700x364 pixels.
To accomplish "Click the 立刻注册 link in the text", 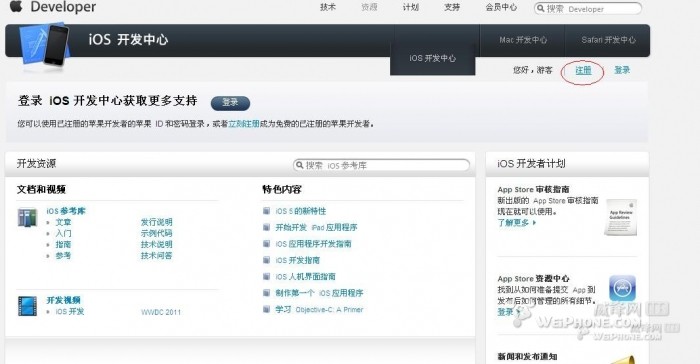I will (x=244, y=124).
